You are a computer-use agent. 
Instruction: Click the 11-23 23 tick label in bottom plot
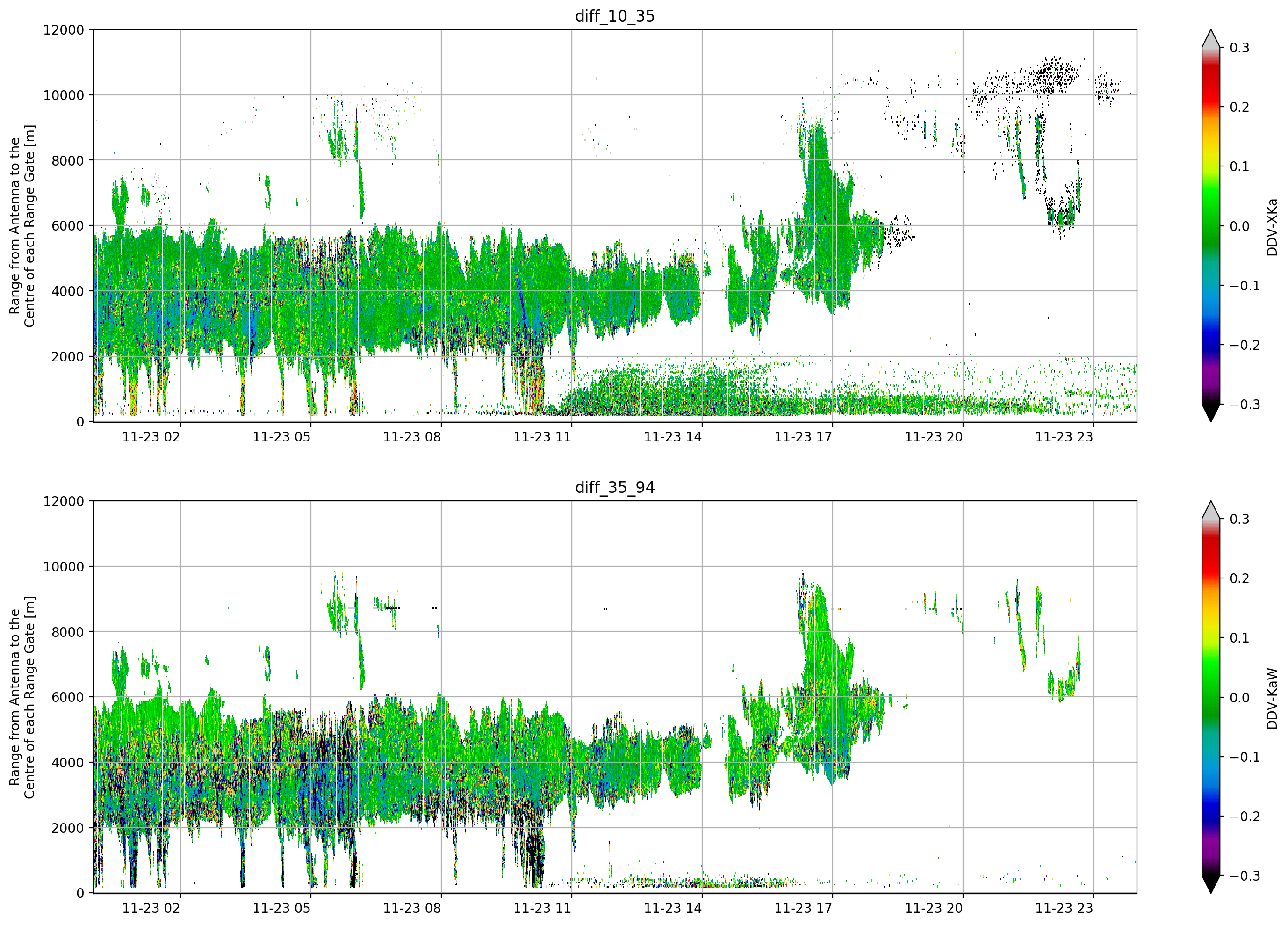tap(1064, 909)
